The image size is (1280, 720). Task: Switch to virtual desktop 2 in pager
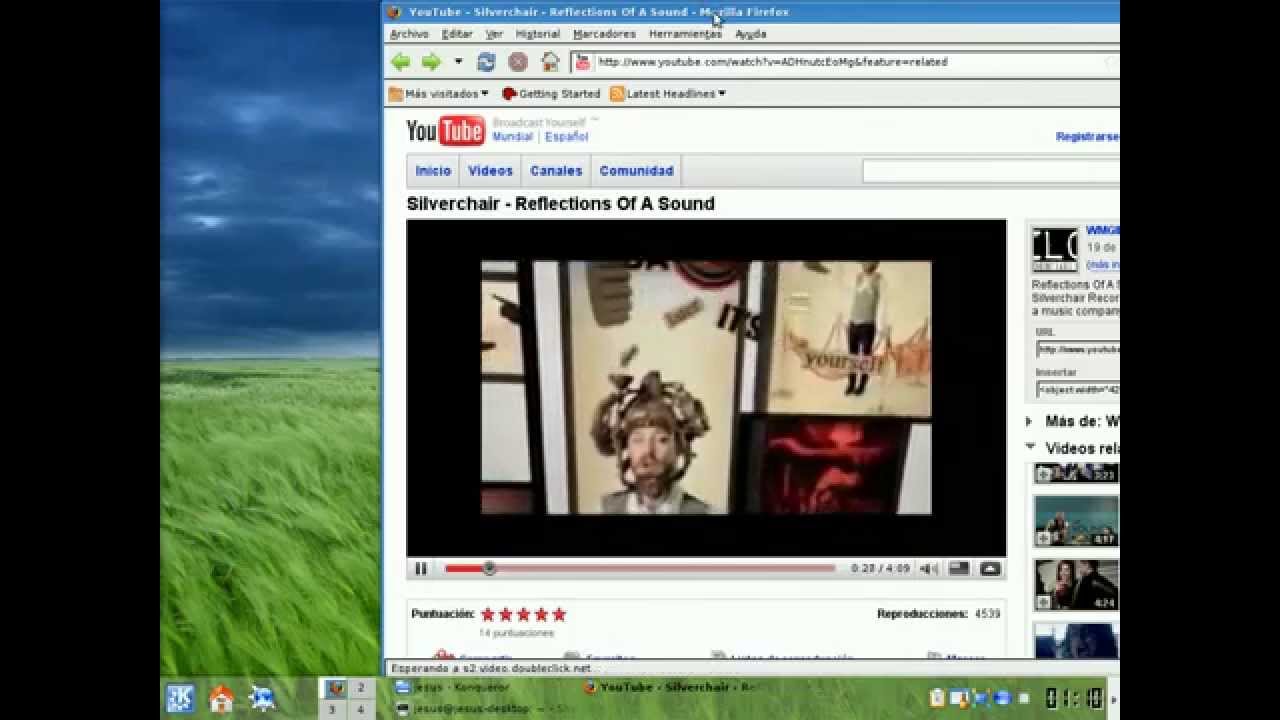pos(361,688)
